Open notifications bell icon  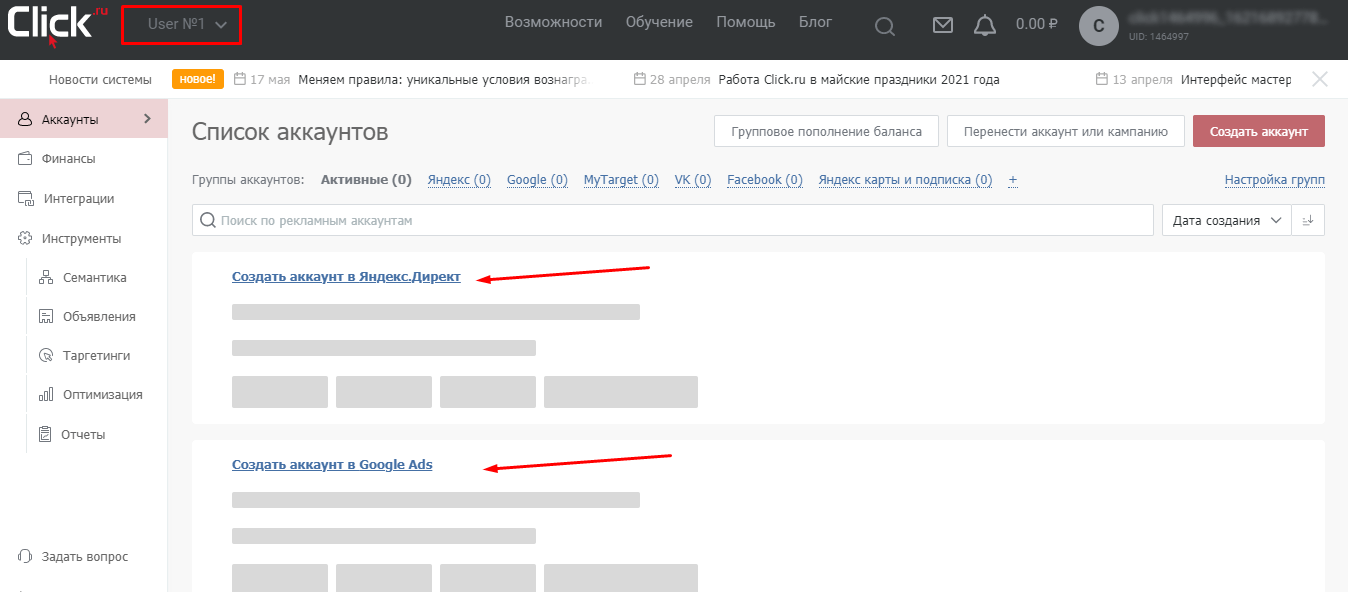(x=985, y=26)
